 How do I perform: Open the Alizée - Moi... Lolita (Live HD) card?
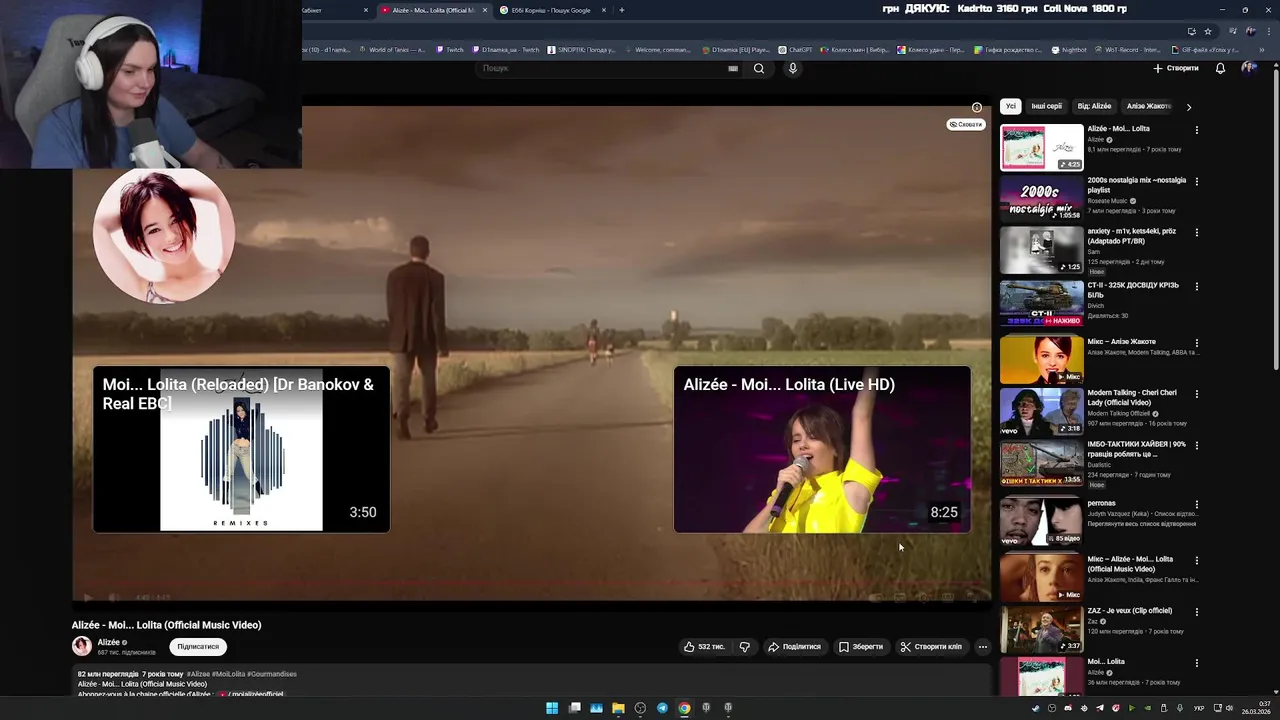822,449
